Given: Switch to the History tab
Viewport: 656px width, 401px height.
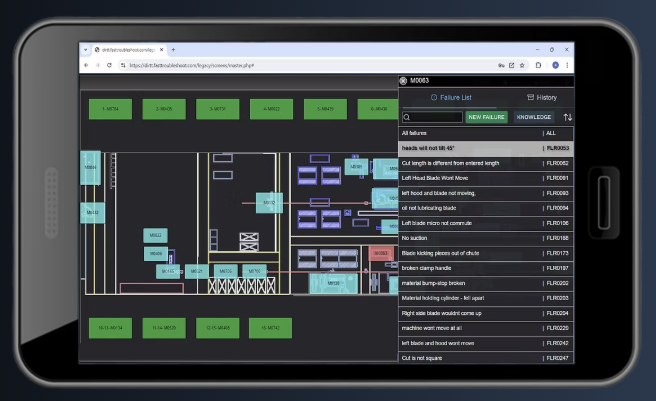Looking at the screenshot, I should click(x=541, y=98).
